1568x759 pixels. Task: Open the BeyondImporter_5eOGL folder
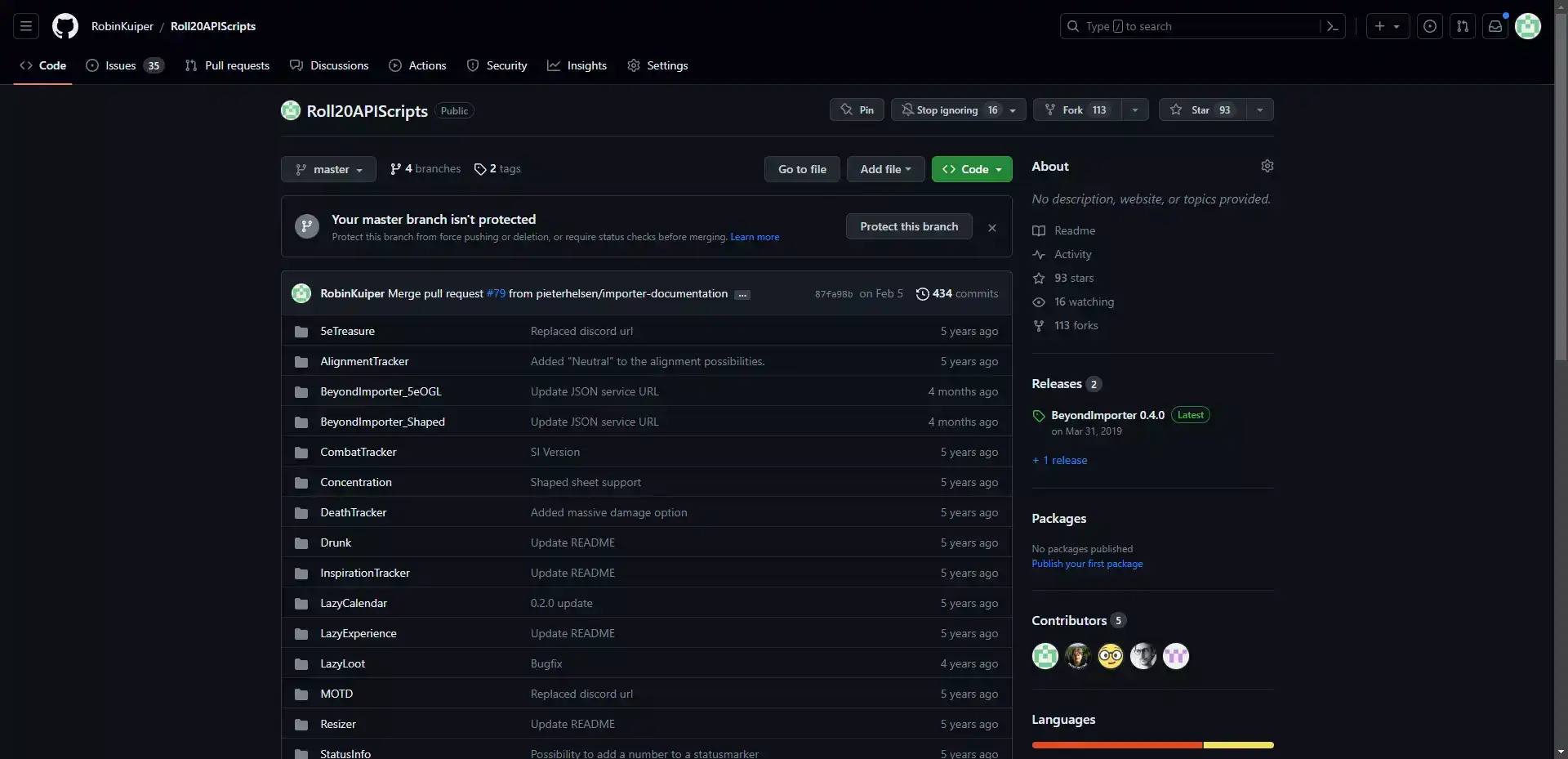coord(381,391)
